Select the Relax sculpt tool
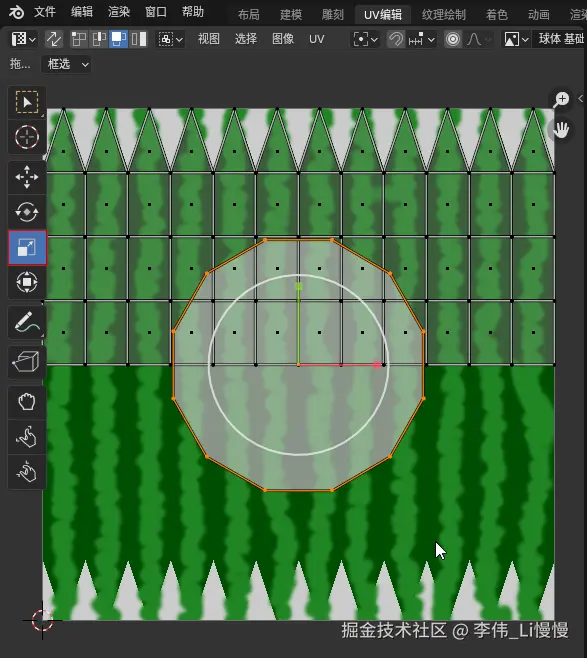Screen dimensions: 587x658 pos(27,437)
